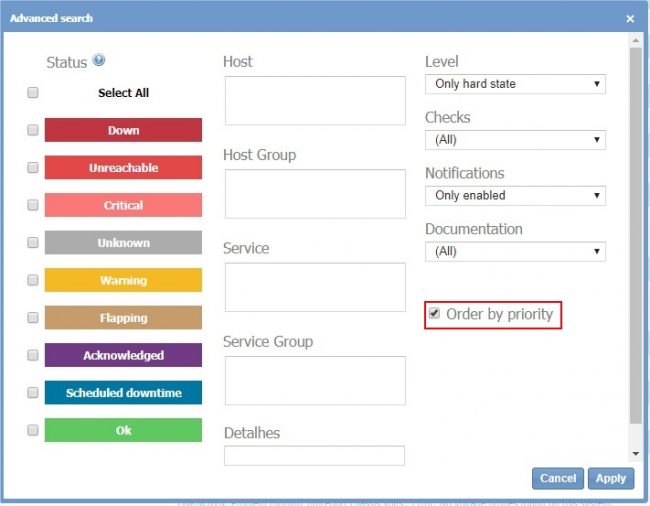Click the green Ok status label
Viewport: 650px width, 506px height.
click(123, 430)
